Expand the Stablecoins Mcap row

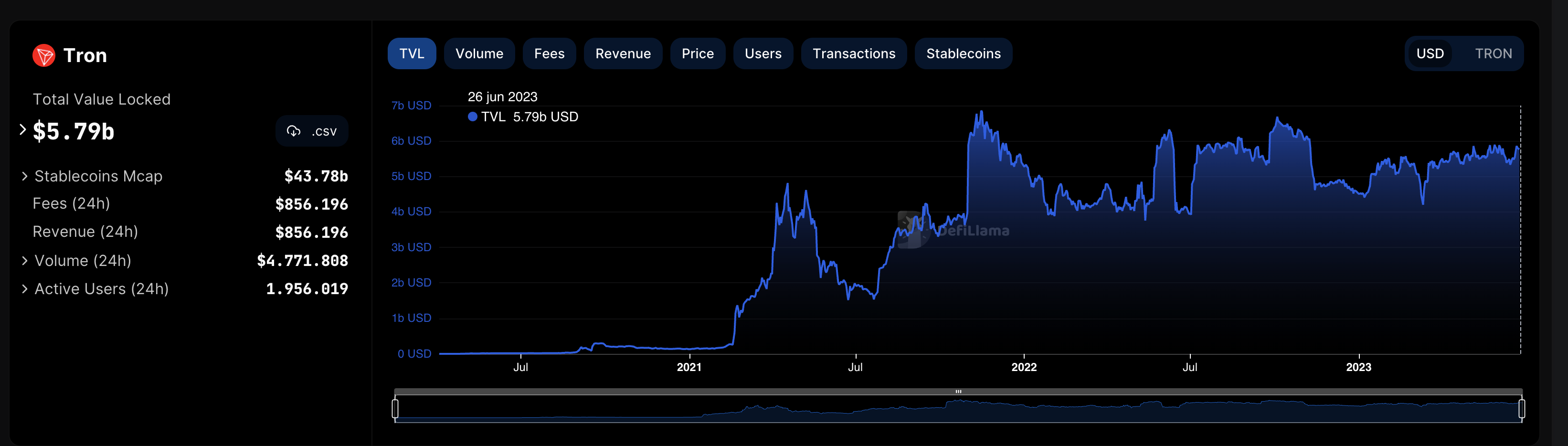(x=24, y=177)
